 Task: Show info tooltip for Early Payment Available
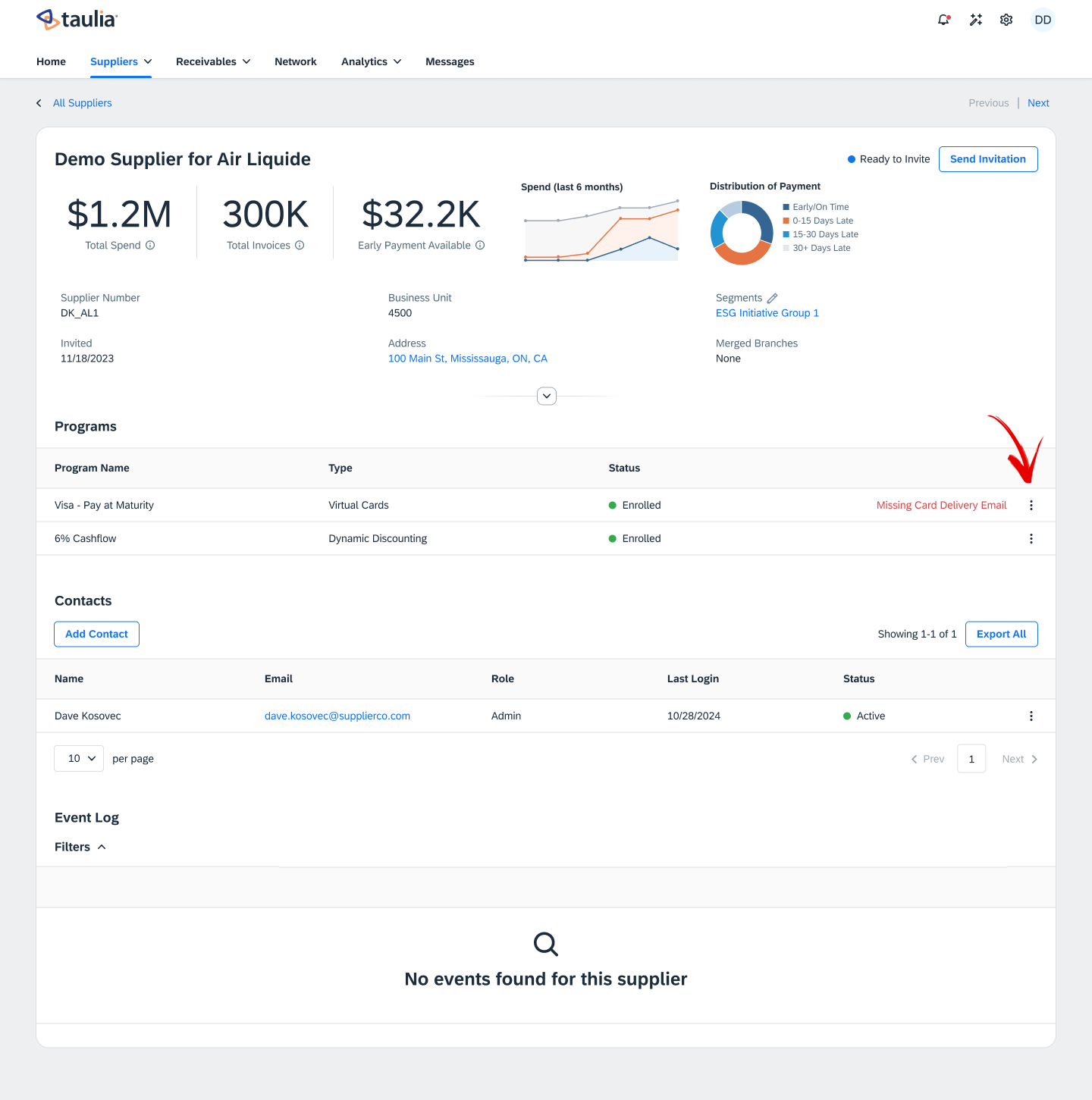point(480,245)
